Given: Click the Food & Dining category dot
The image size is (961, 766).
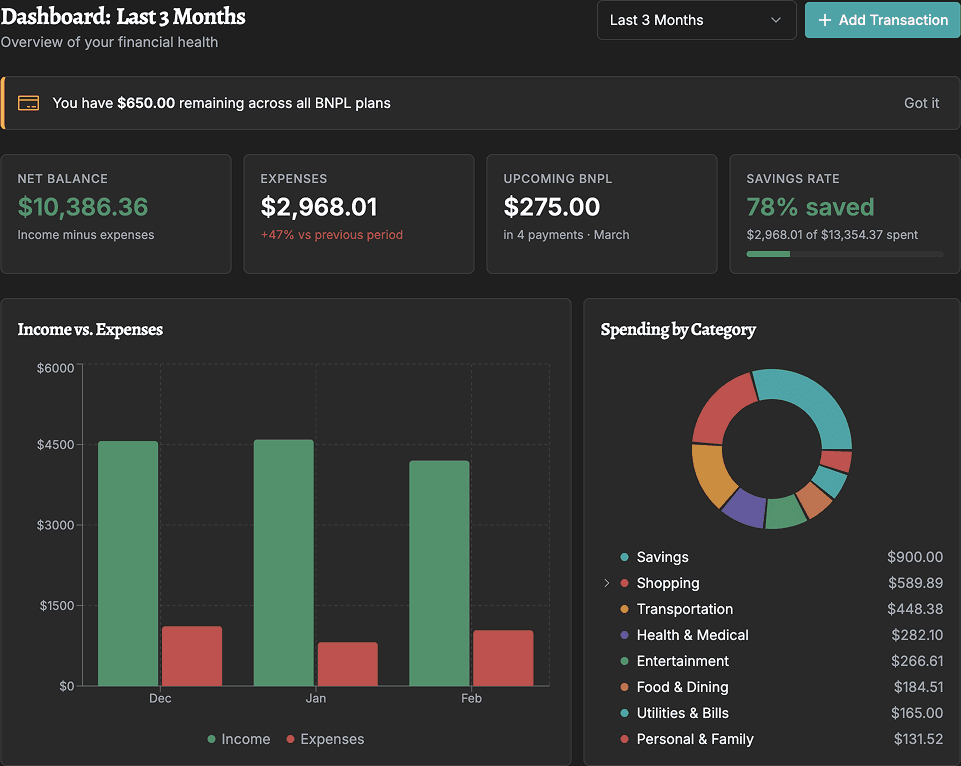Looking at the screenshot, I should click(625, 687).
